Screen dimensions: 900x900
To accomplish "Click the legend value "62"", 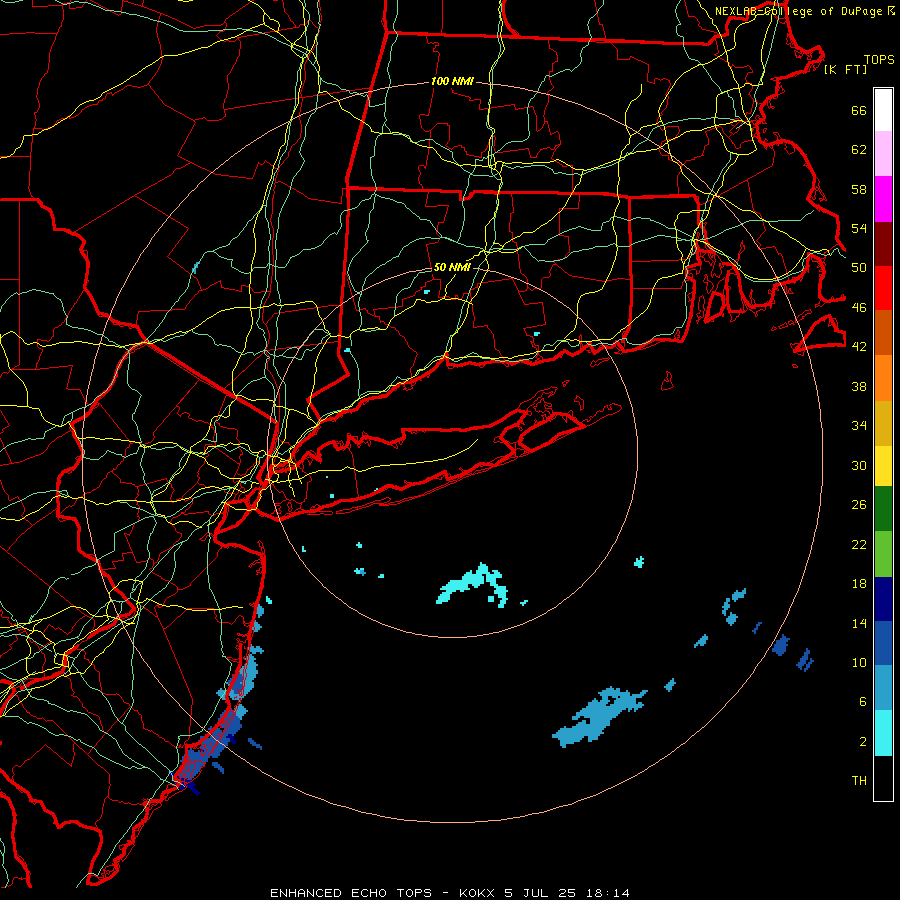I will point(859,150).
